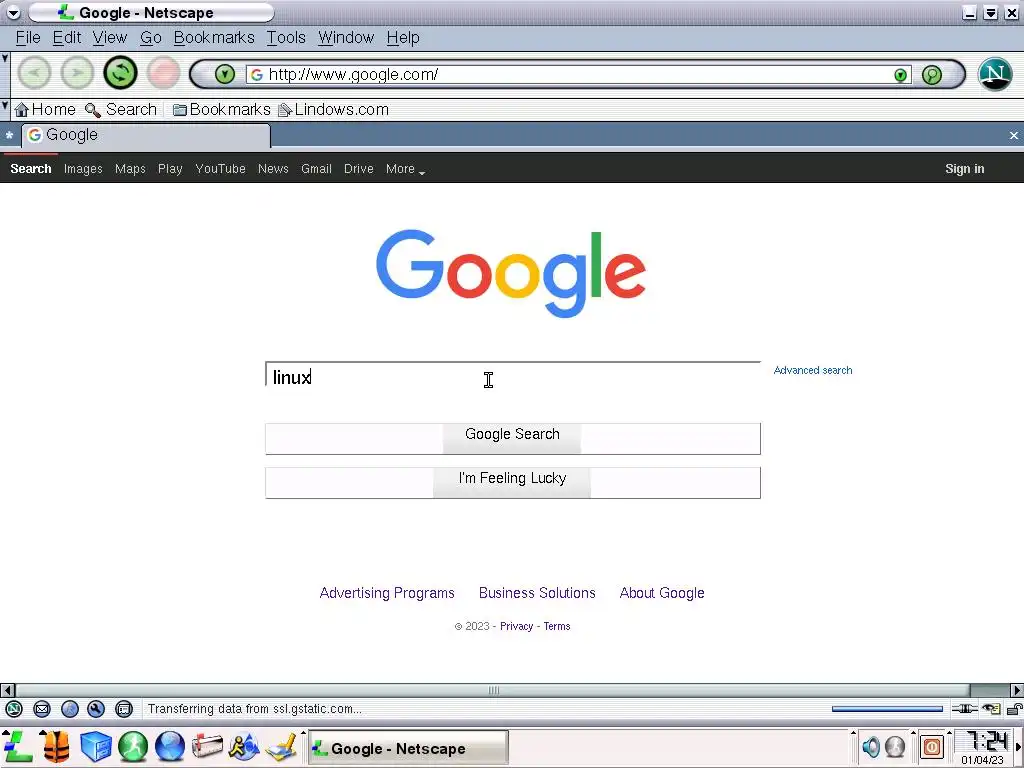Launch Instant Messenger from the status bar icon
This screenshot has width=1024, height=768.
click(x=70, y=709)
